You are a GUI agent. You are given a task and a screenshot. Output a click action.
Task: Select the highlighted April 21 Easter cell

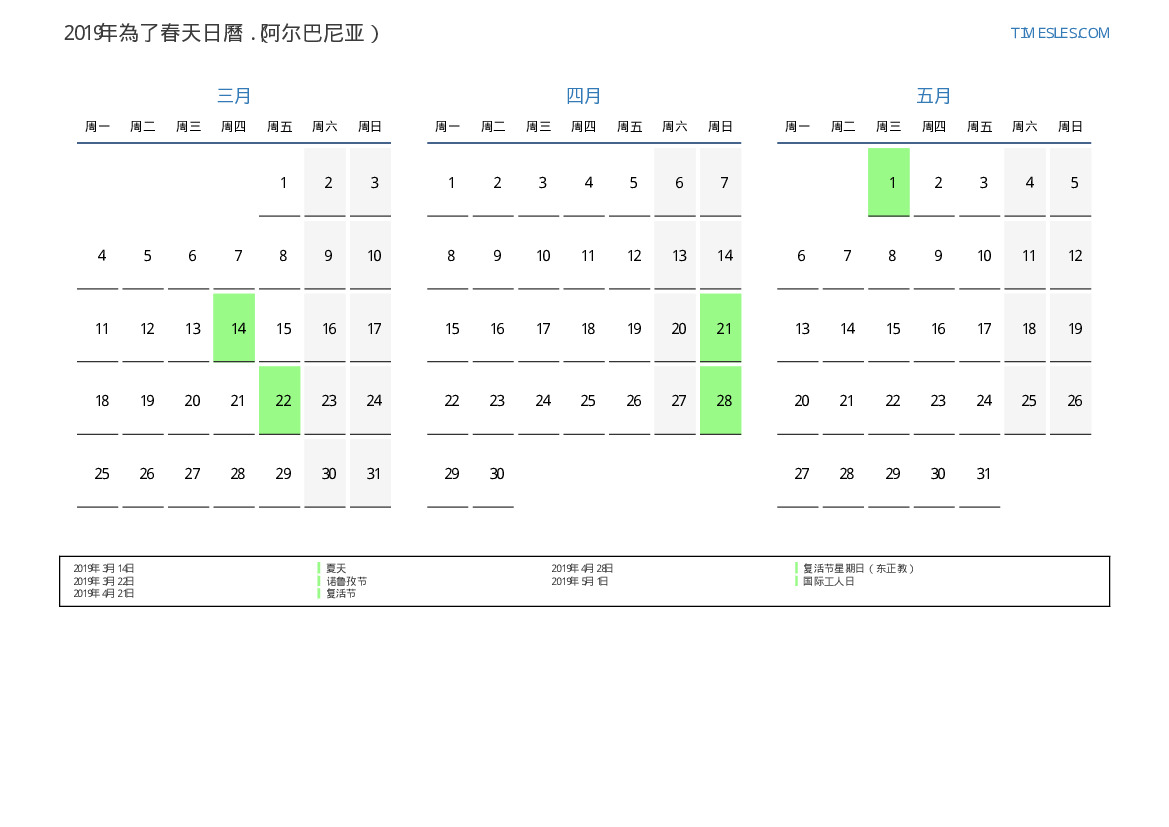click(x=721, y=328)
